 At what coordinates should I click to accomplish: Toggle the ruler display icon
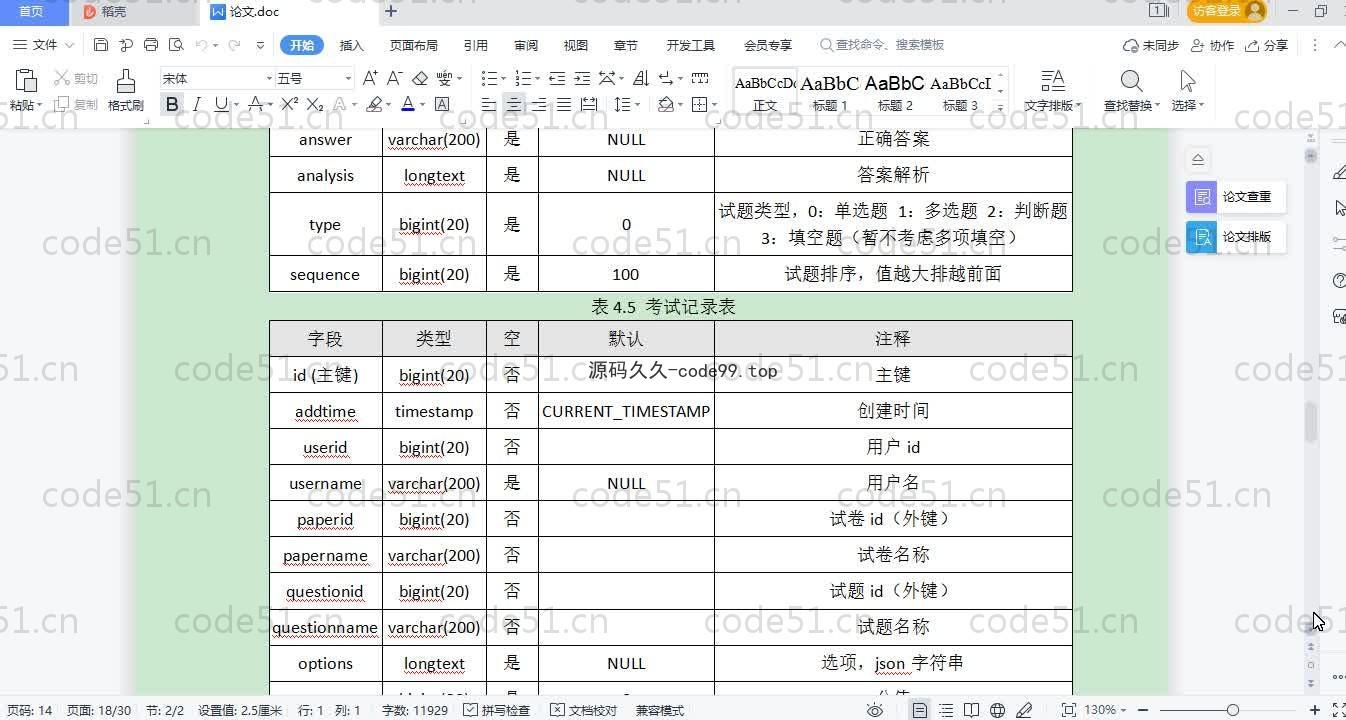click(700, 78)
